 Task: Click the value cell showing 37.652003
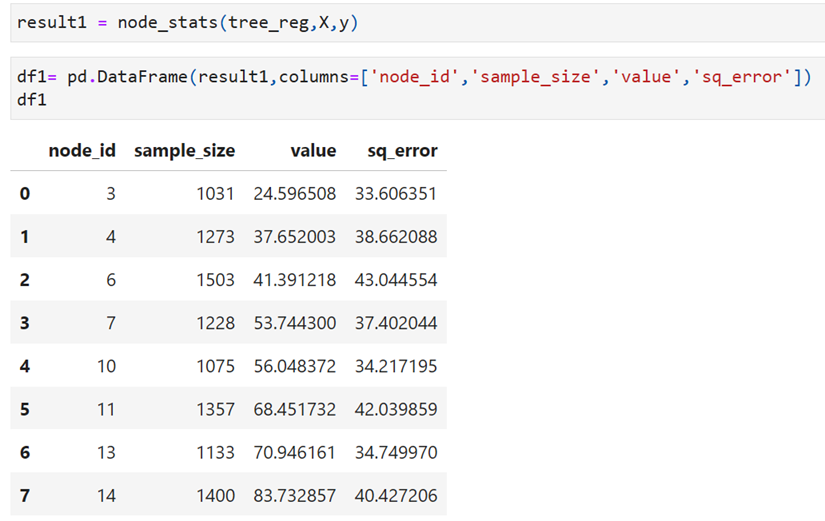(x=295, y=237)
